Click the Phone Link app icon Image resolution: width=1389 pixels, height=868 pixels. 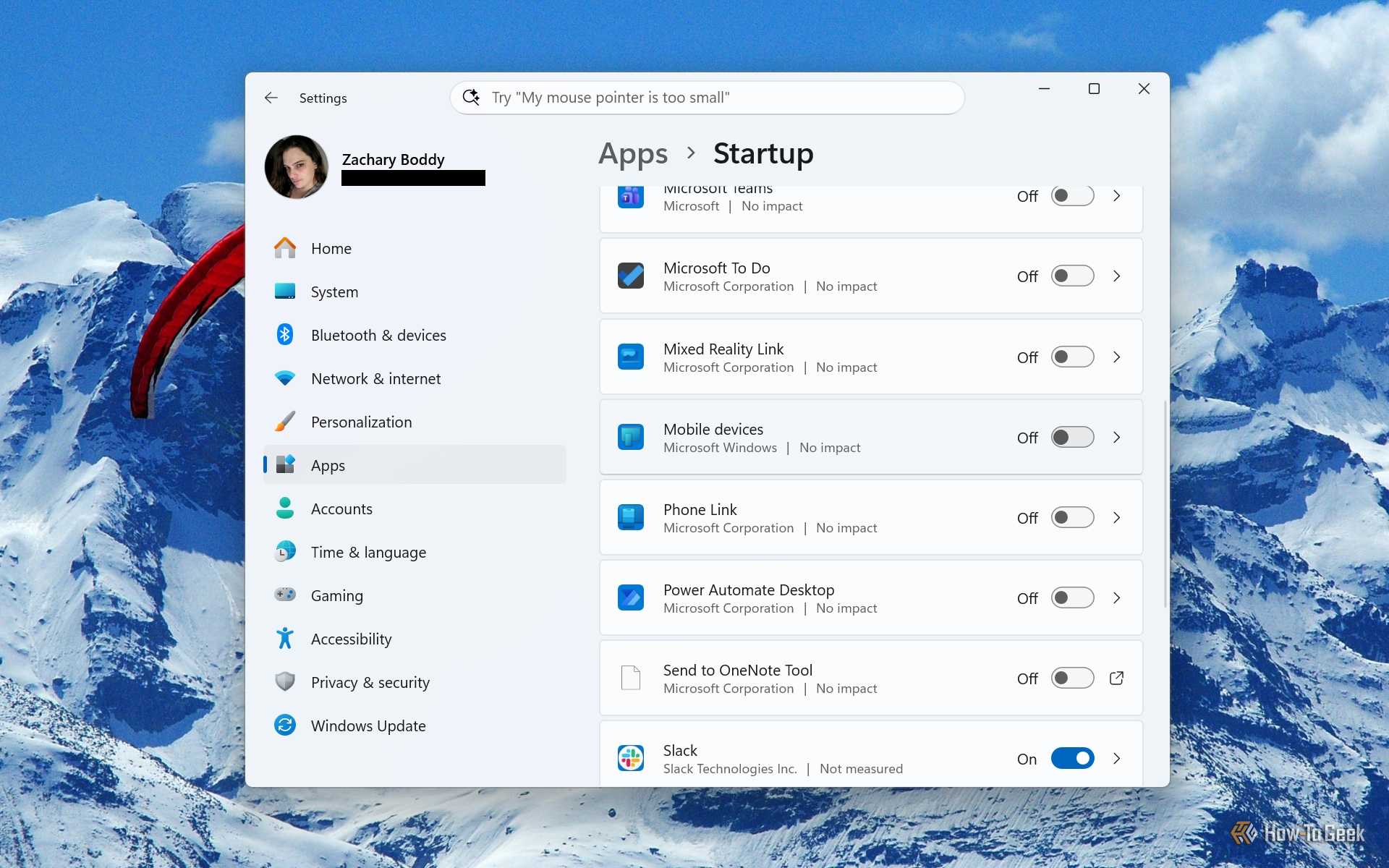[x=631, y=517]
